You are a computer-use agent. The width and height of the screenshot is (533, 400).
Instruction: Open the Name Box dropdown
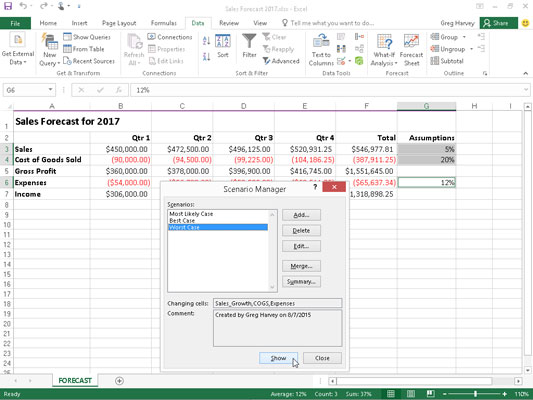click(x=50, y=90)
